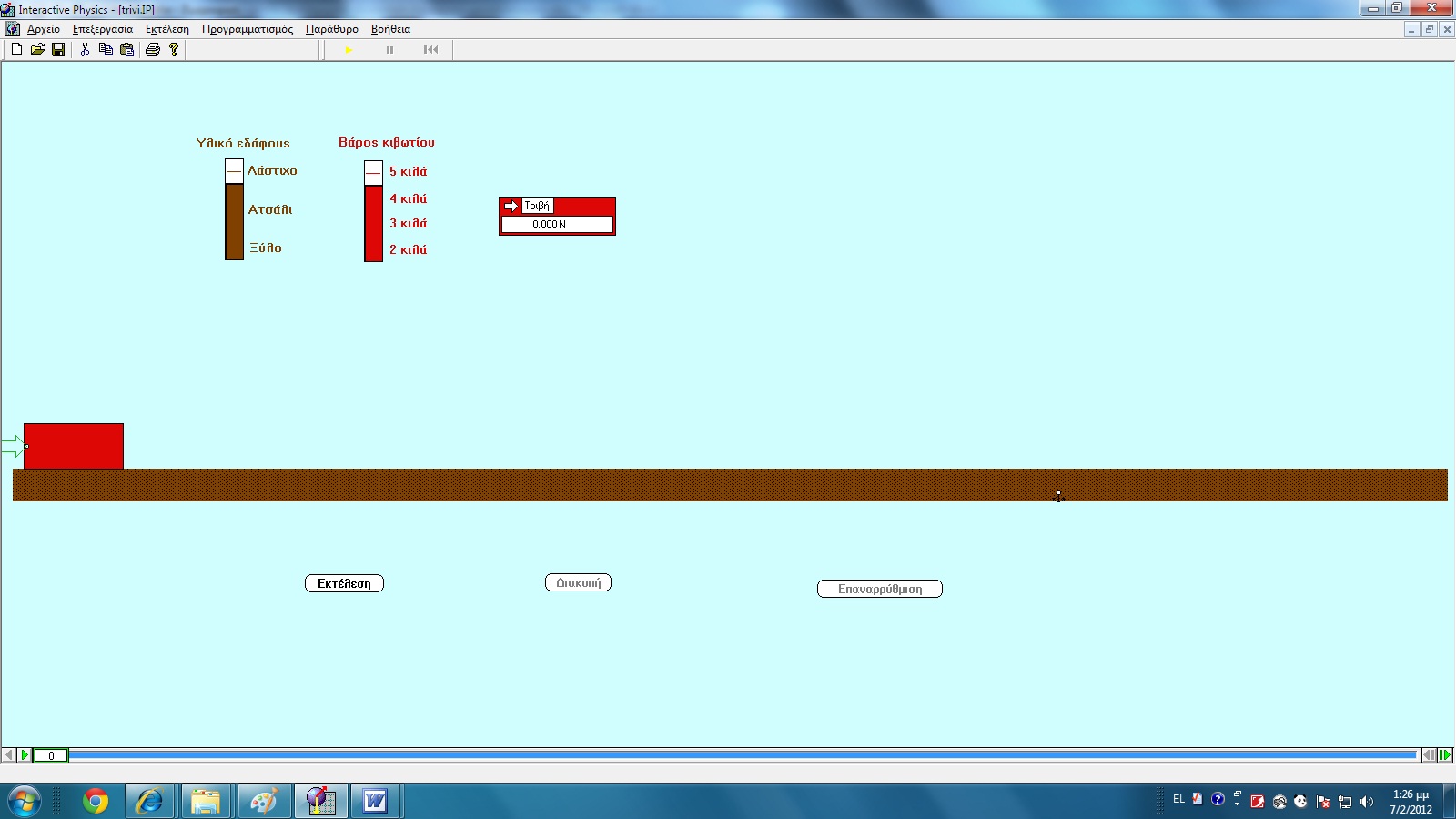Open the Αρχείο menu
1456x819 pixels.
pyautogui.click(x=43, y=29)
